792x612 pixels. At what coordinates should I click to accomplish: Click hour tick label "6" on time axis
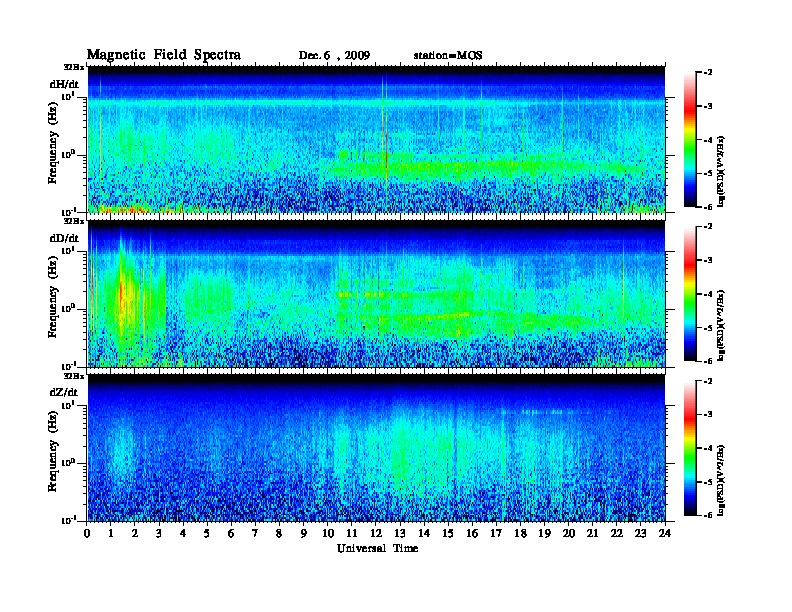(231, 533)
